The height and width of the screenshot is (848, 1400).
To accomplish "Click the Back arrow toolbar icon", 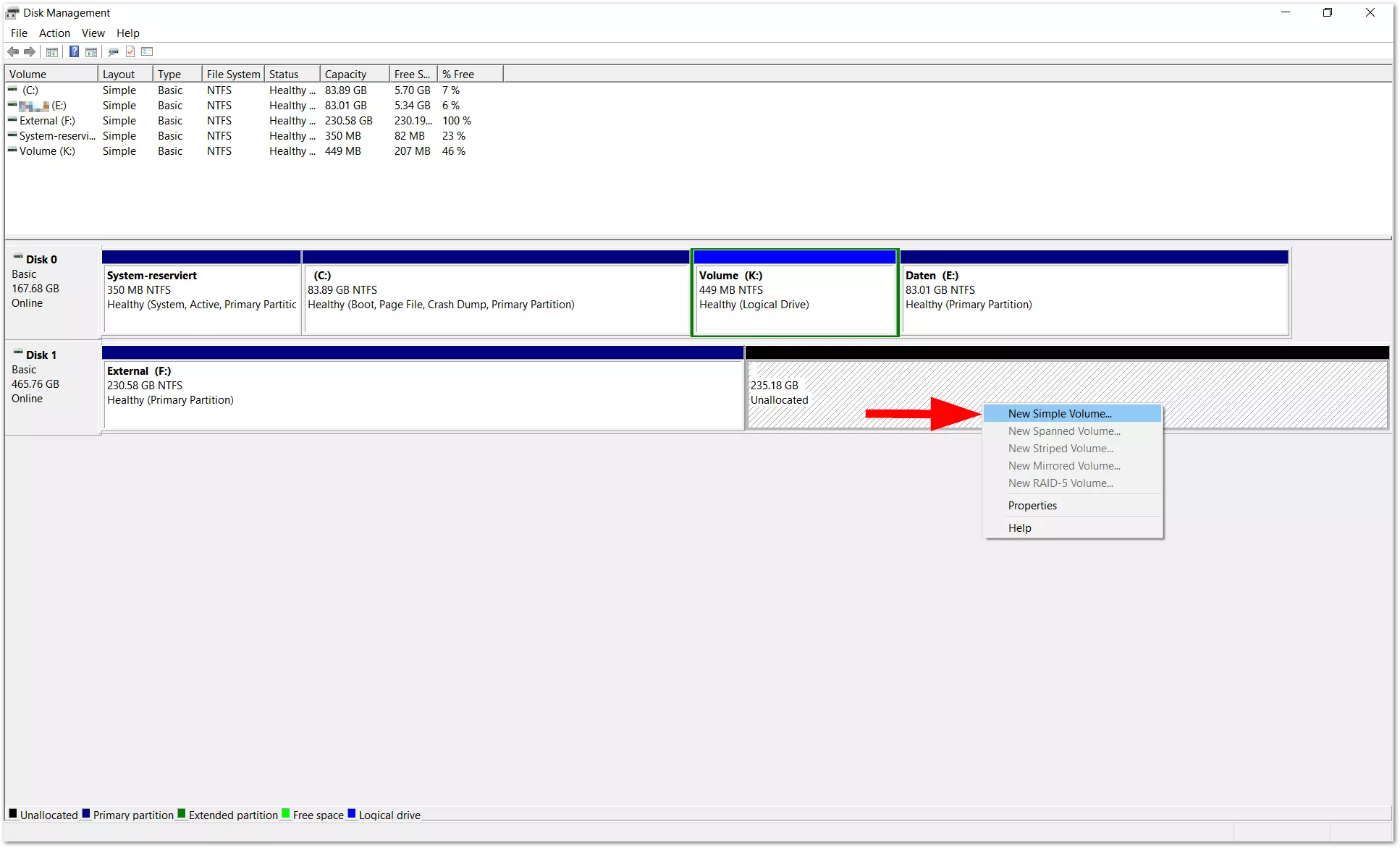I will (13, 52).
